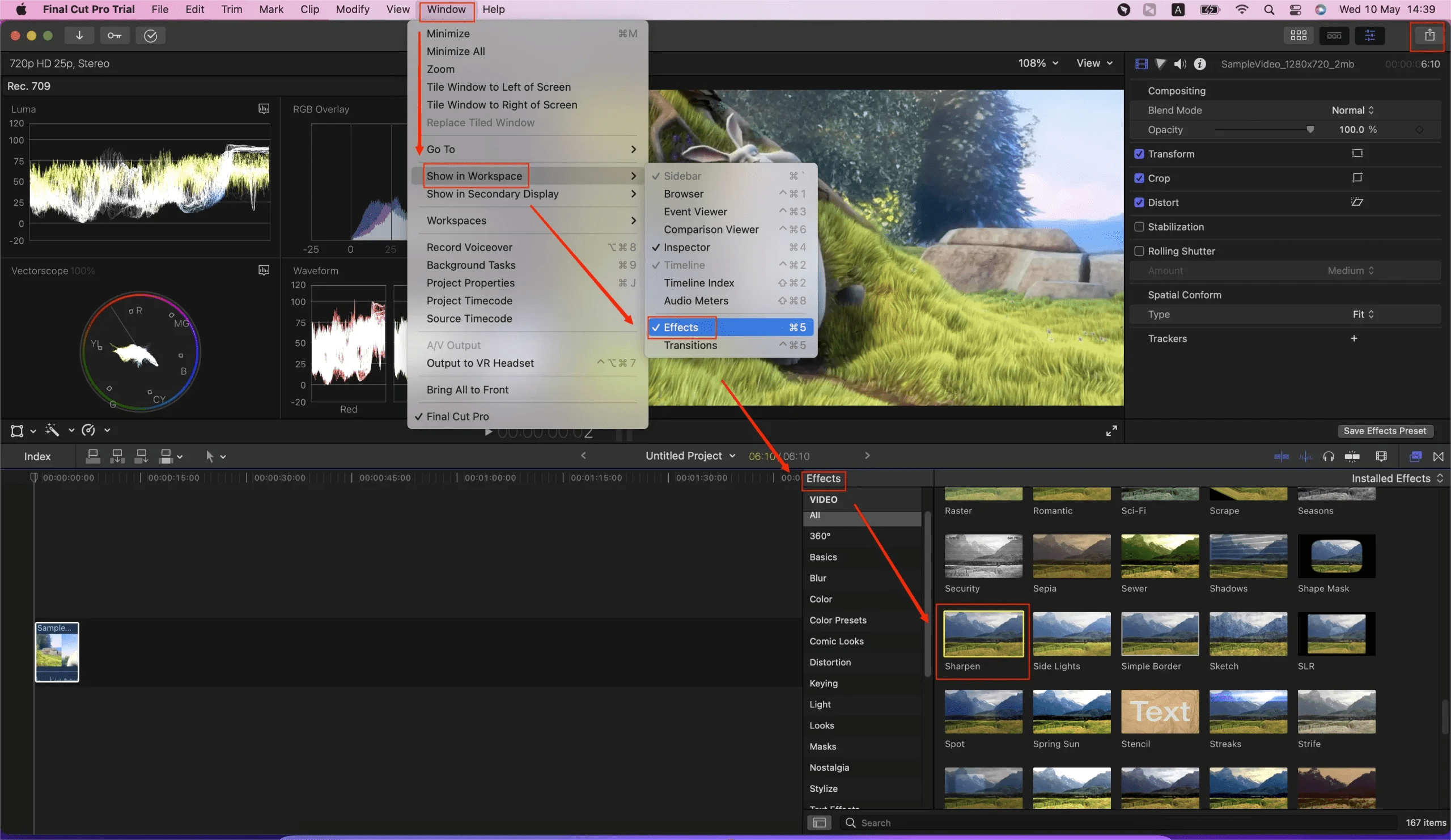
Task: Open the 108% zoom level dropdown
Action: click(x=1037, y=63)
